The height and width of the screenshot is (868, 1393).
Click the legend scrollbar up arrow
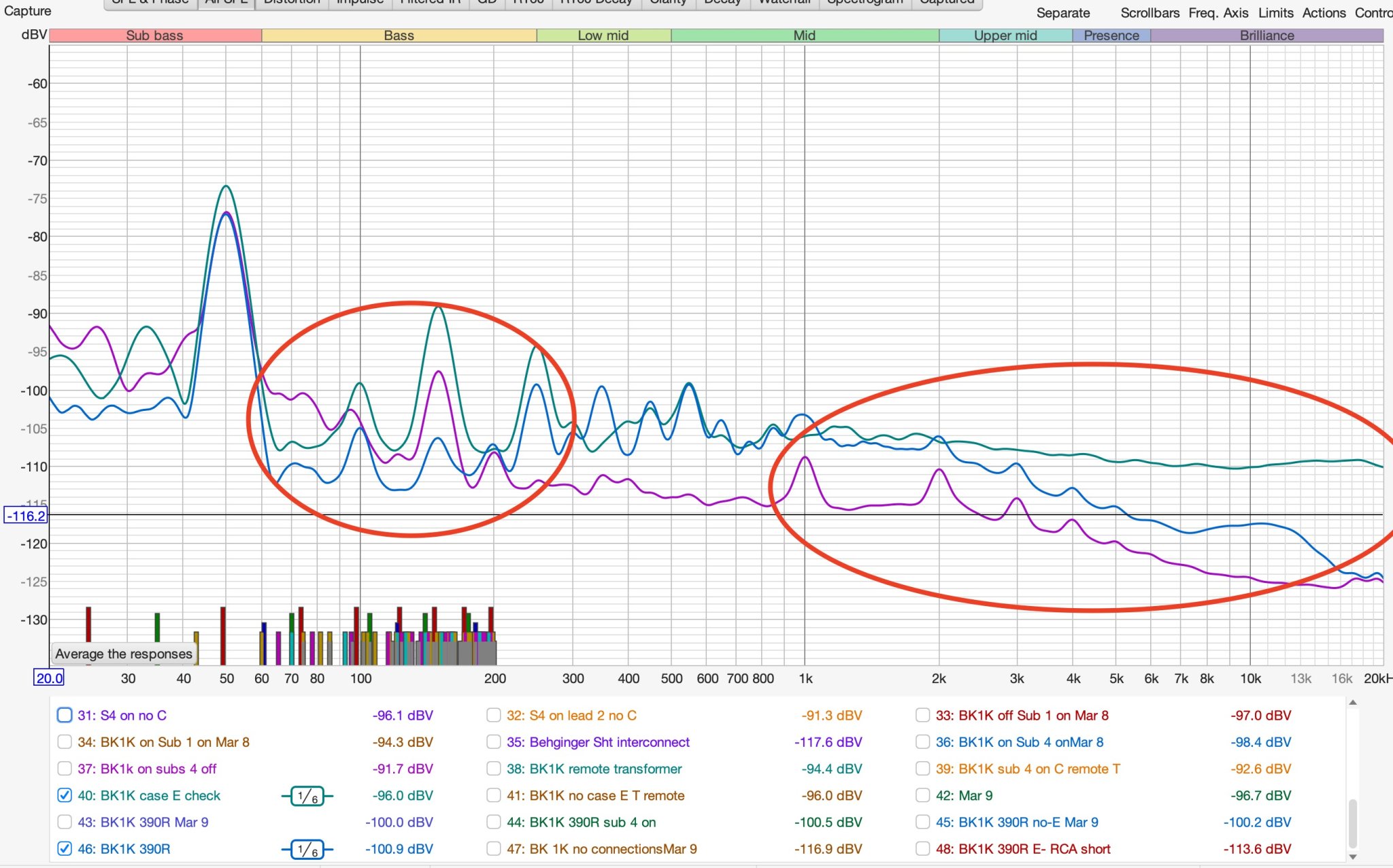click(1353, 703)
